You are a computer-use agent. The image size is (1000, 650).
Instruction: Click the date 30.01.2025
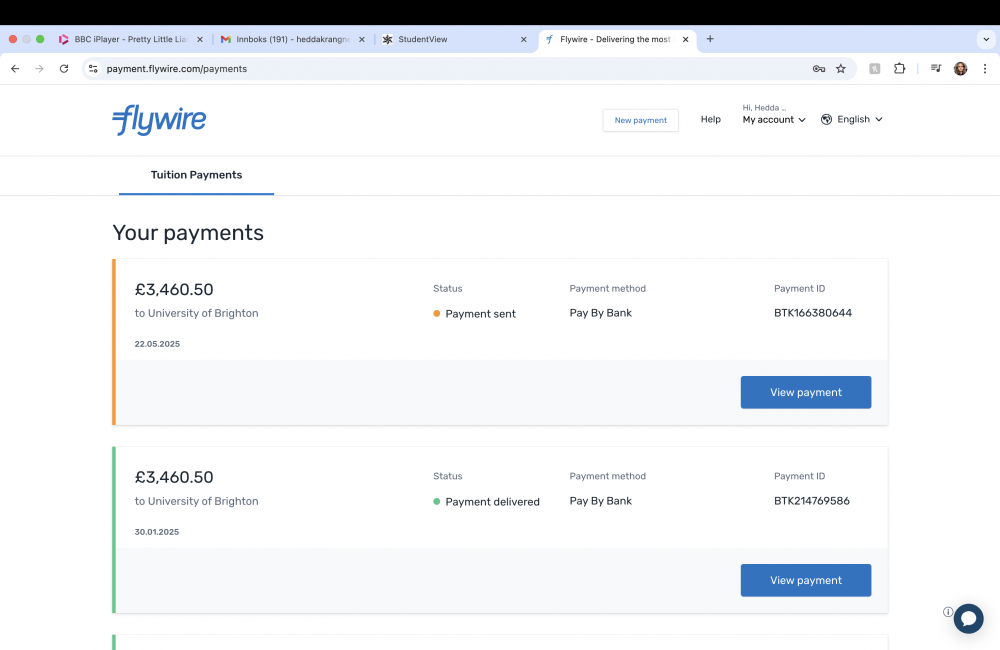point(157,532)
